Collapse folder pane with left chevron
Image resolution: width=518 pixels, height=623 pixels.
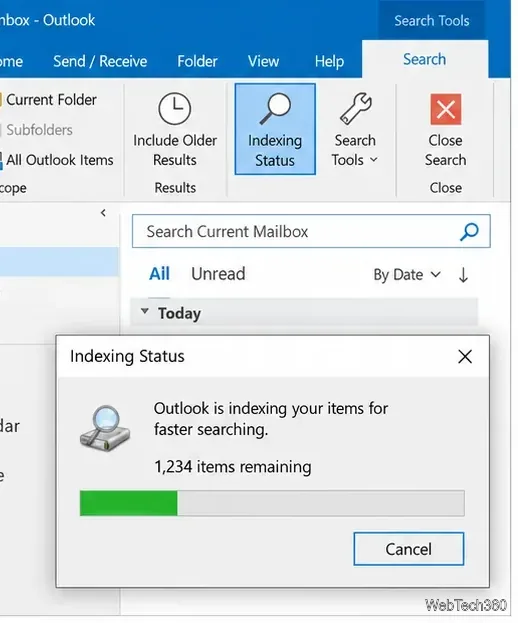click(x=103, y=213)
